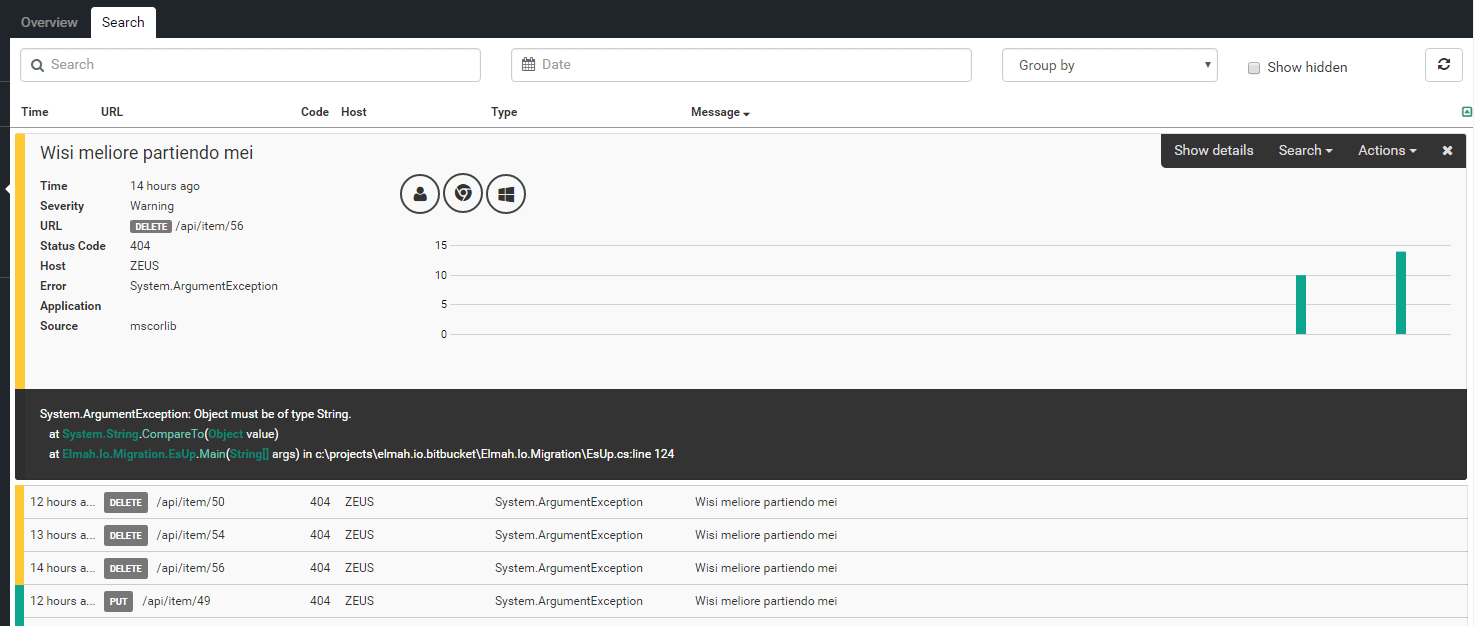
Task: Click the System.String link in stack trace
Action: [x=100, y=434]
